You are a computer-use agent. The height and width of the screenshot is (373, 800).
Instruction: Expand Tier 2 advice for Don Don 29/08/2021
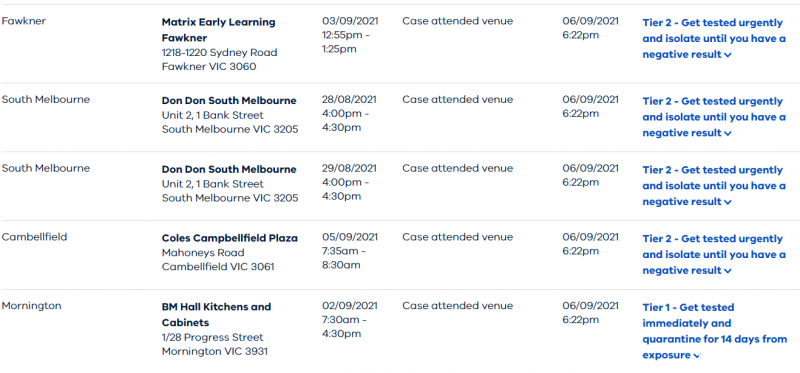pos(713,186)
